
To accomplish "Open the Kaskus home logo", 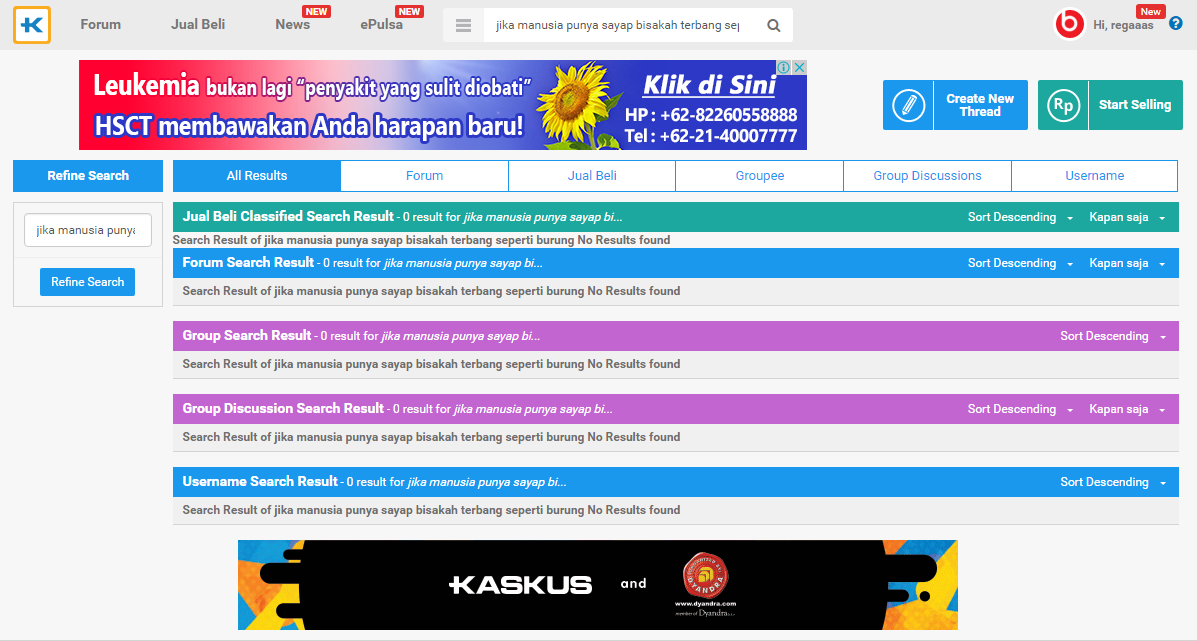I will tap(32, 25).
